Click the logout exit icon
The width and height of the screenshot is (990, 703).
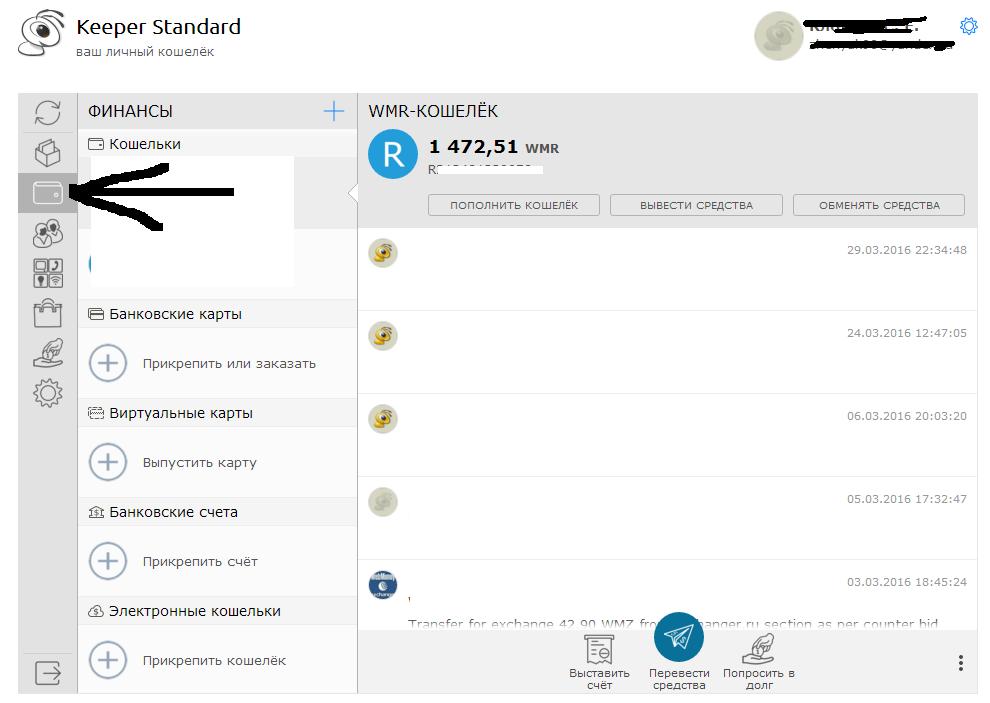click(x=47, y=673)
